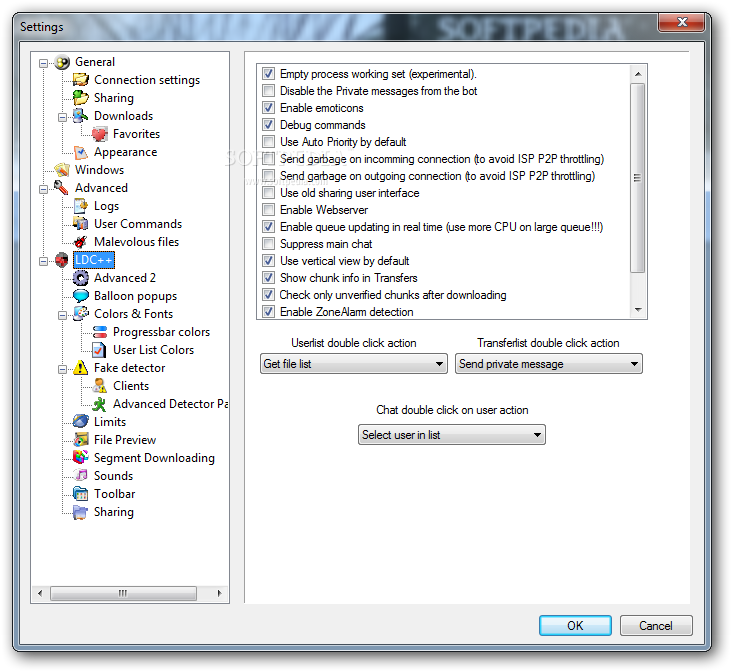Click the tree panel horizontal scrollbar thumb

pos(123,593)
